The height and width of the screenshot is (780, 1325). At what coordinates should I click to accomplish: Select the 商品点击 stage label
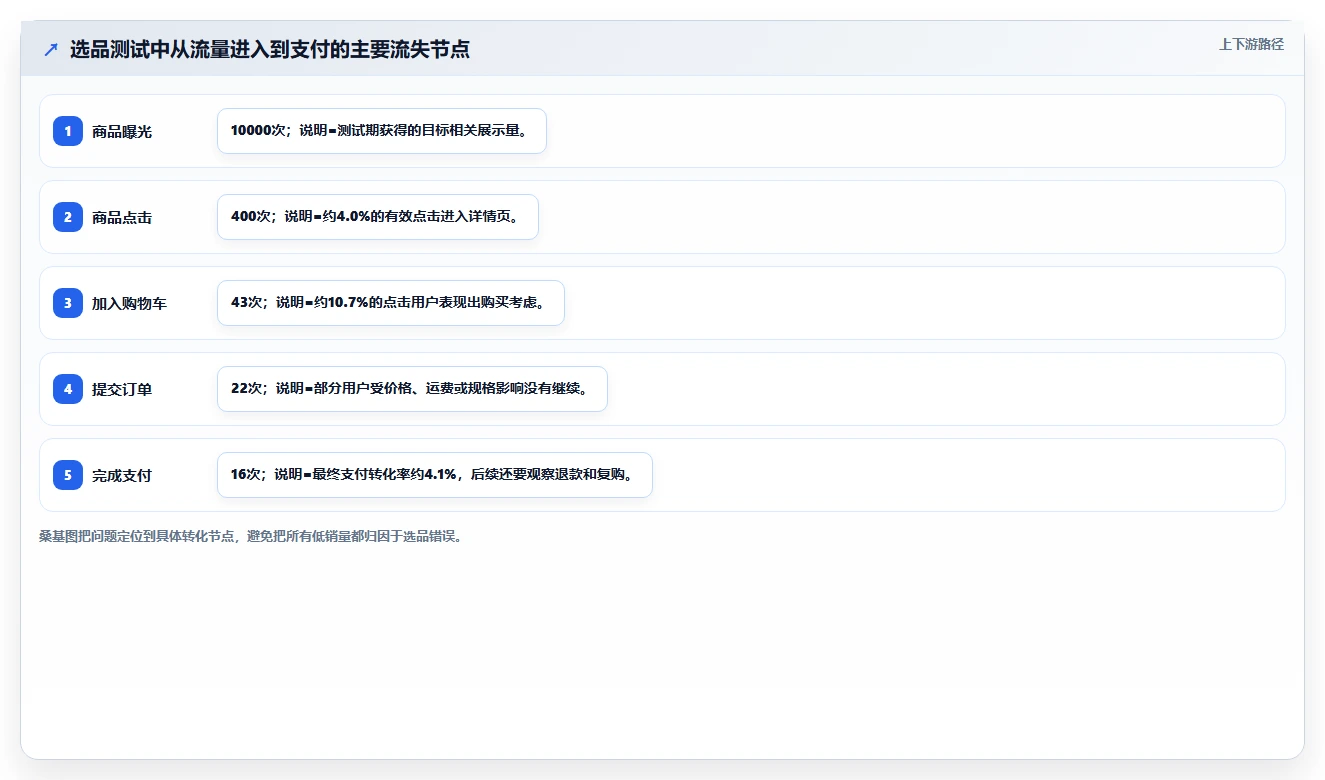pos(122,217)
